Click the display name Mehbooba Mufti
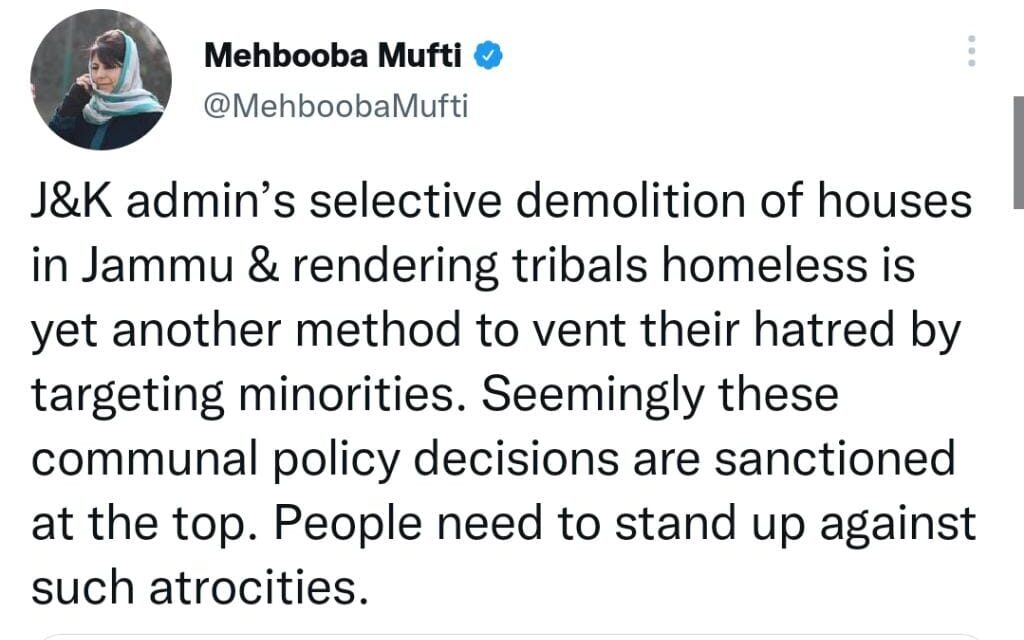Image resolution: width=1024 pixels, height=640 pixels. [333, 57]
